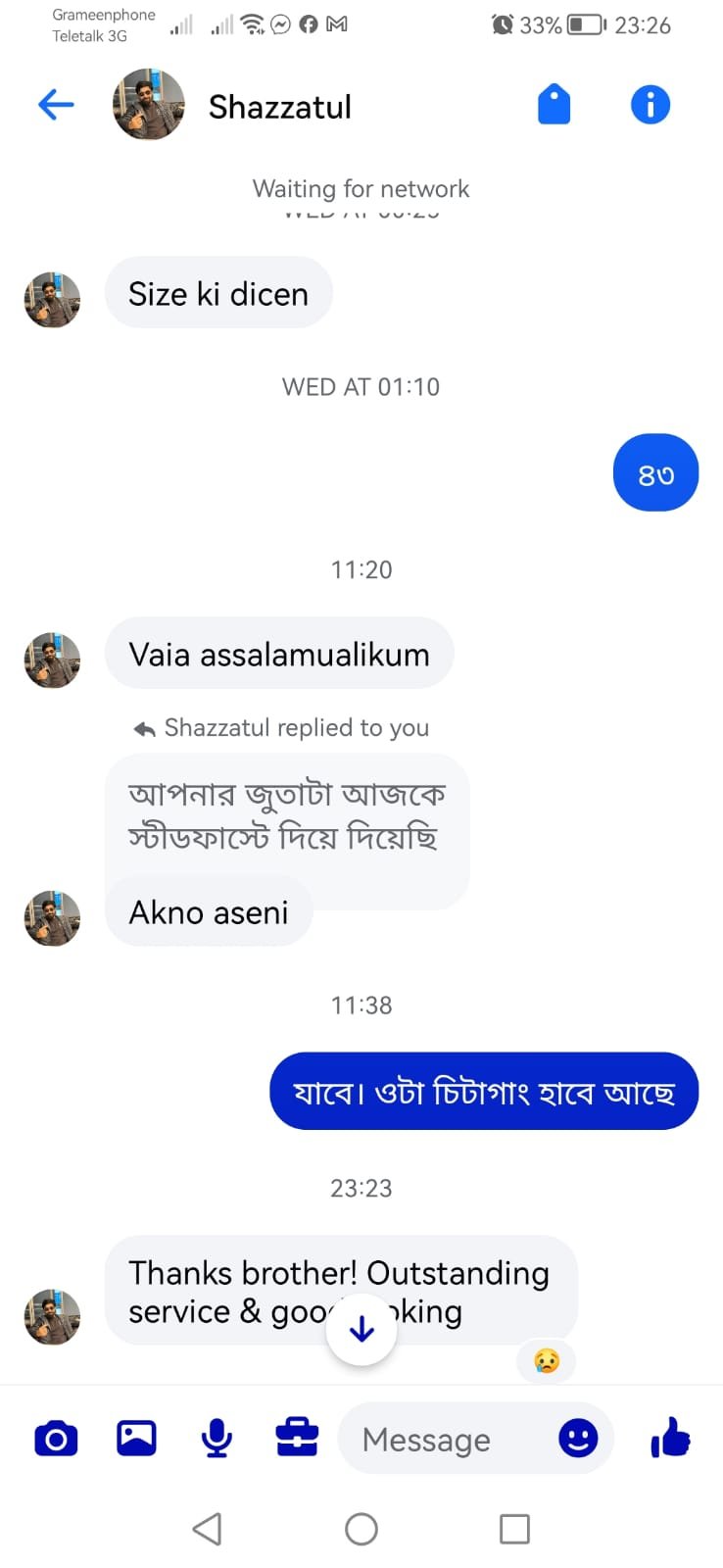Open the camera to take a photo
Image resolution: width=723 pixels, height=1568 pixels.
coord(56,1438)
